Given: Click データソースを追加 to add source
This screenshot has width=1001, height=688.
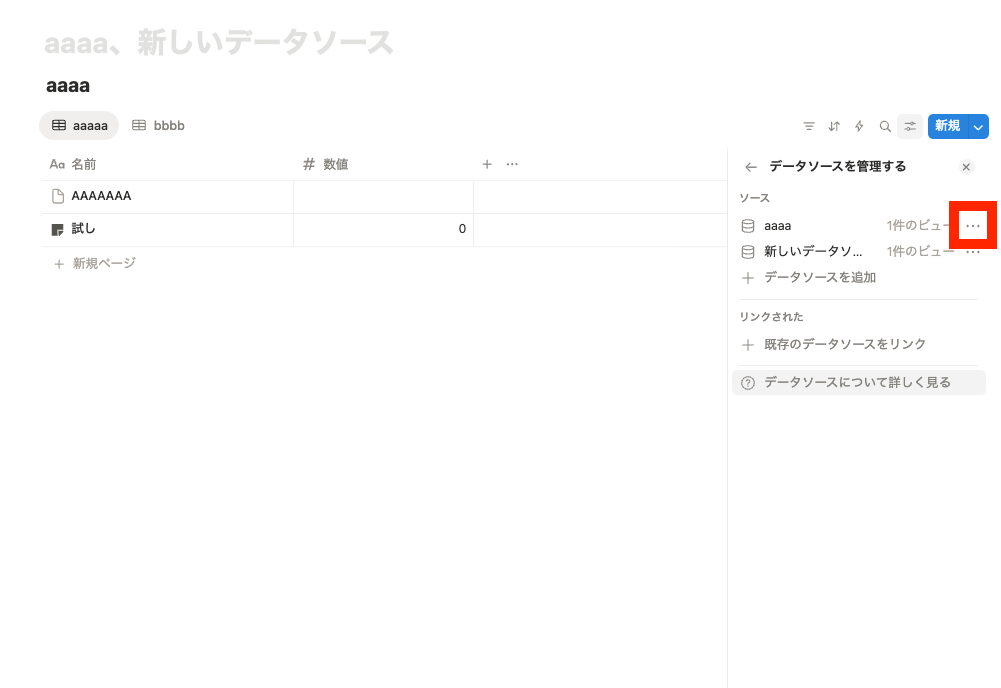Looking at the screenshot, I should click(x=819, y=277).
